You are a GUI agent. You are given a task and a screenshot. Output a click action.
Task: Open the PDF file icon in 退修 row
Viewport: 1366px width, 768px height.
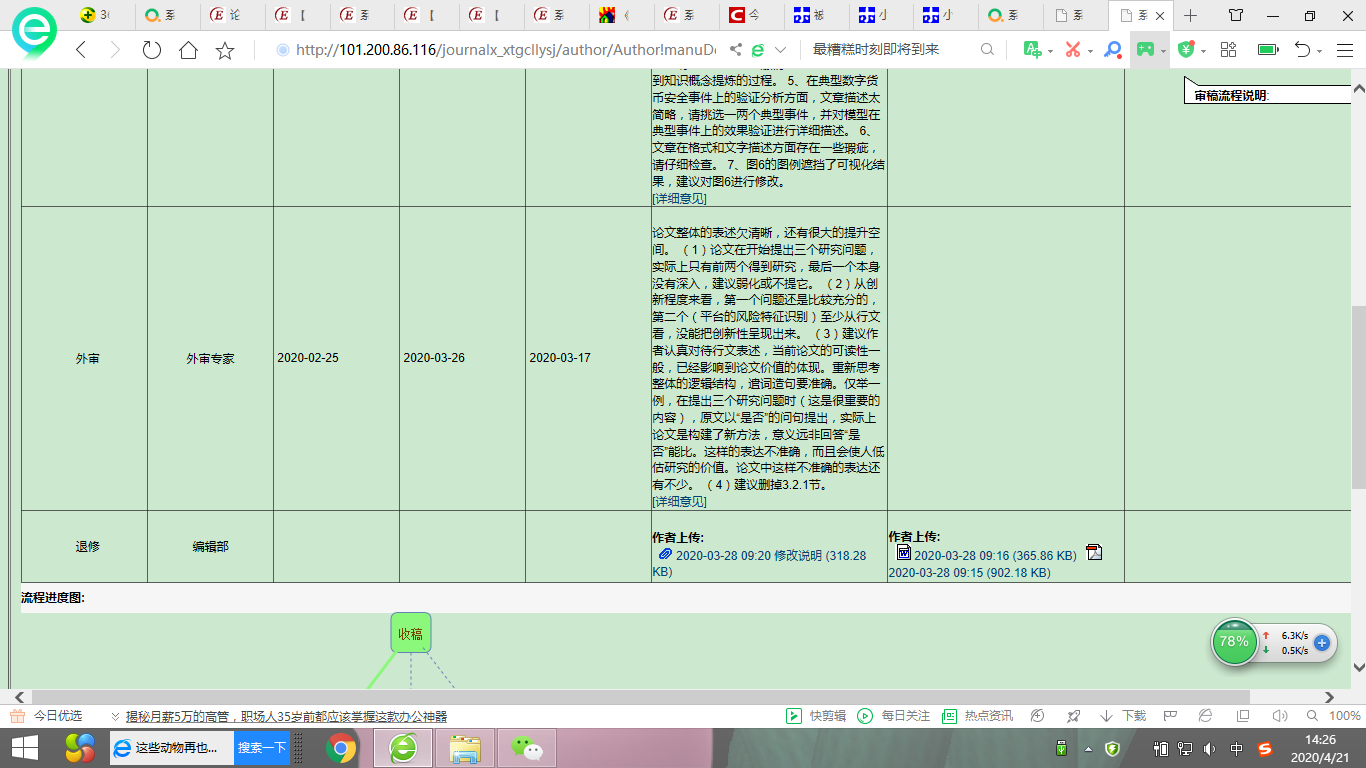coord(1094,553)
